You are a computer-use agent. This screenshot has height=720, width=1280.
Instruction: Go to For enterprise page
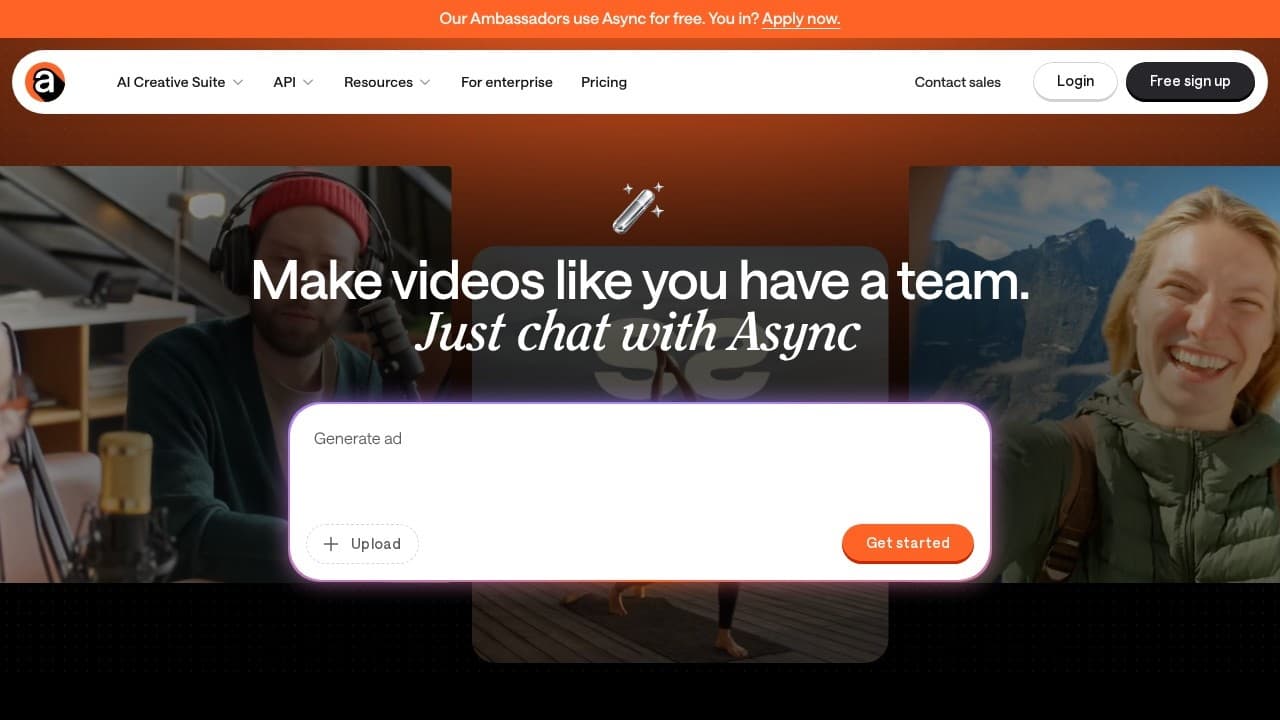[x=507, y=82]
